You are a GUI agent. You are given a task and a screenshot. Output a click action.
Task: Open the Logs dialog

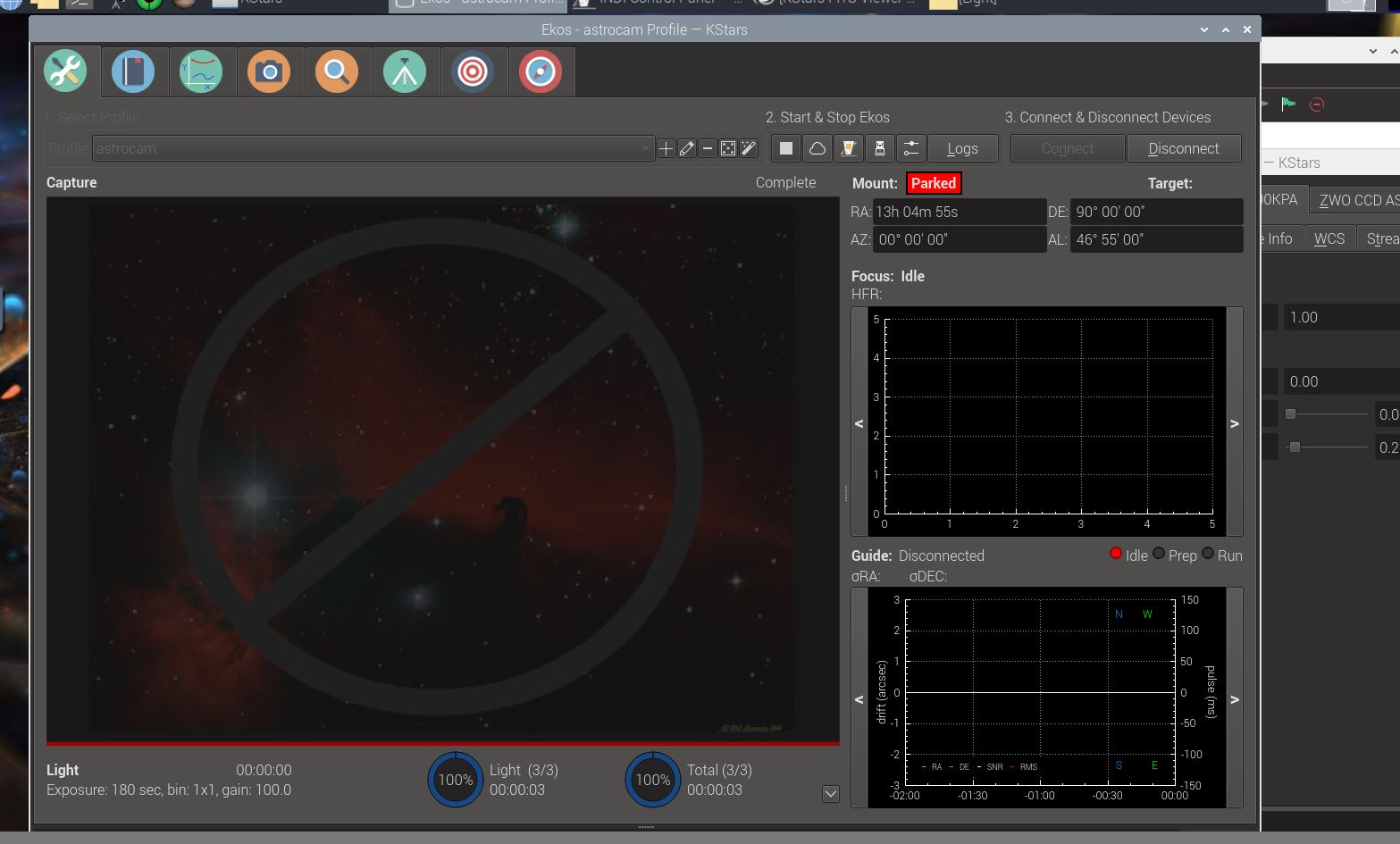click(962, 148)
